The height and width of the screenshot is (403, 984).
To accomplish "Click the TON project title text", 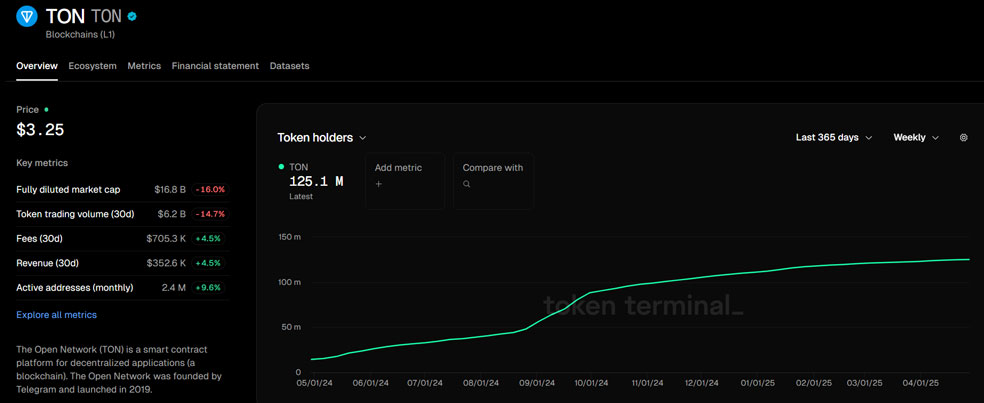I will (x=65, y=16).
